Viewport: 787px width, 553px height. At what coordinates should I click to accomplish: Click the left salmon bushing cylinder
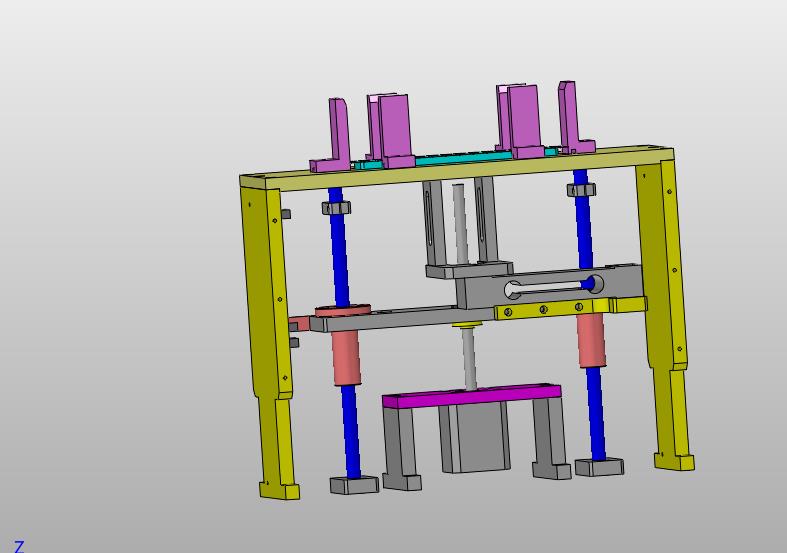[346, 358]
